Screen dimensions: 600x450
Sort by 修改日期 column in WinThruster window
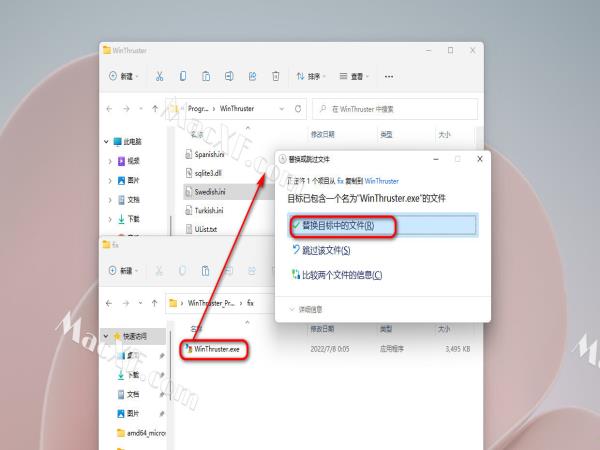pos(323,134)
